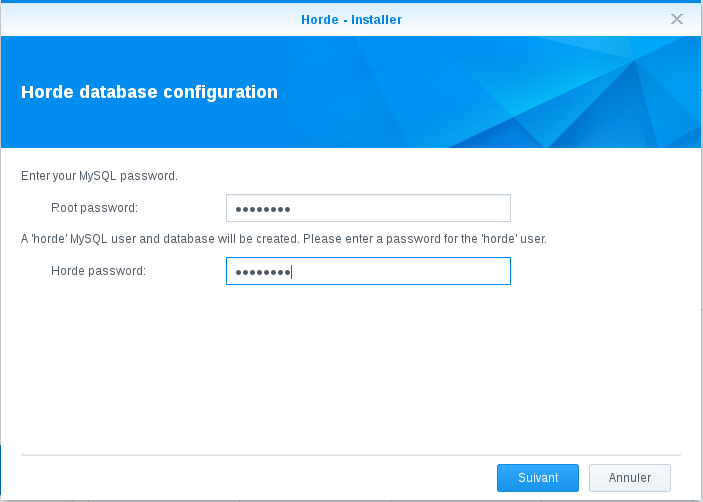Viewport: 703px width, 502px height.
Task: Focus the Root password input field
Action: pos(368,208)
